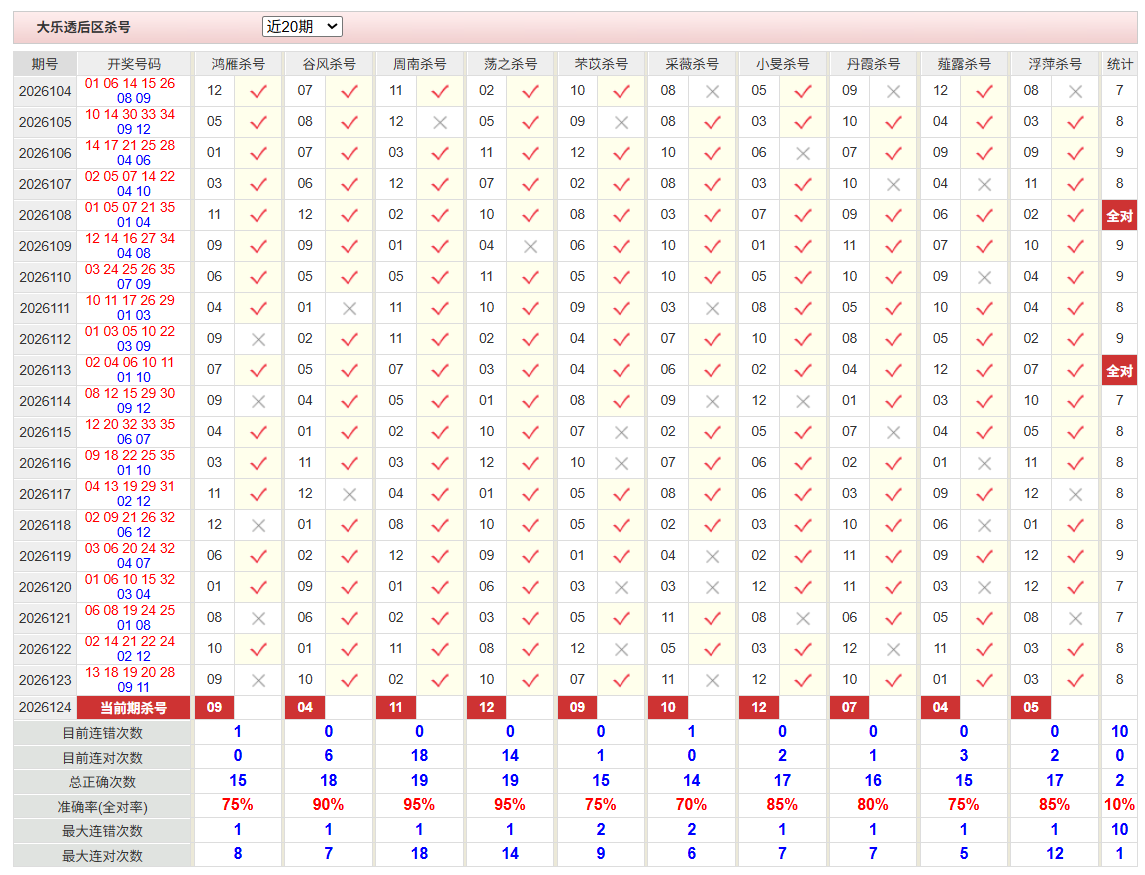This screenshot has width=1145, height=875.
Task: Click the 小旻杀号 column header
Action: pyautogui.click(x=782, y=64)
